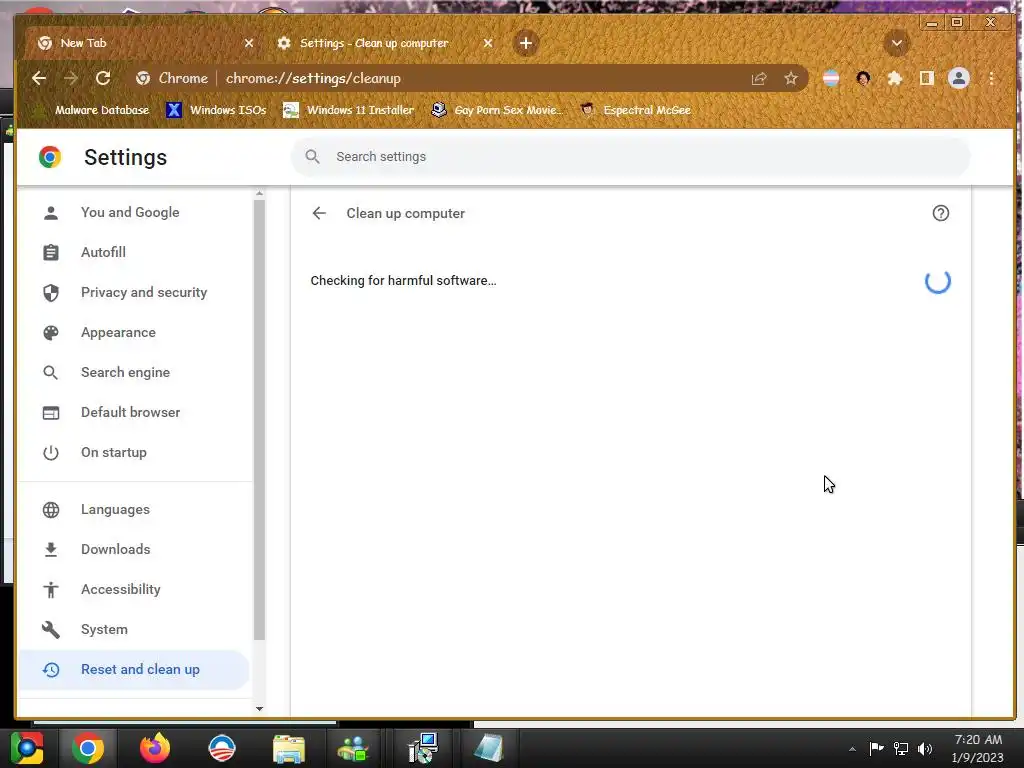Select On startup settings
This screenshot has height=768, width=1024.
134,452
